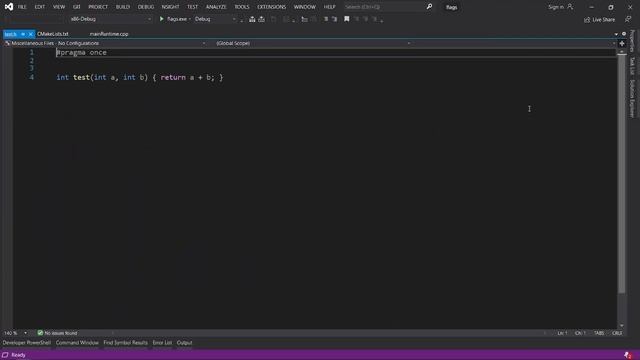
Task: Switch to the CMakeLists.txt tab
Action: pos(53,34)
